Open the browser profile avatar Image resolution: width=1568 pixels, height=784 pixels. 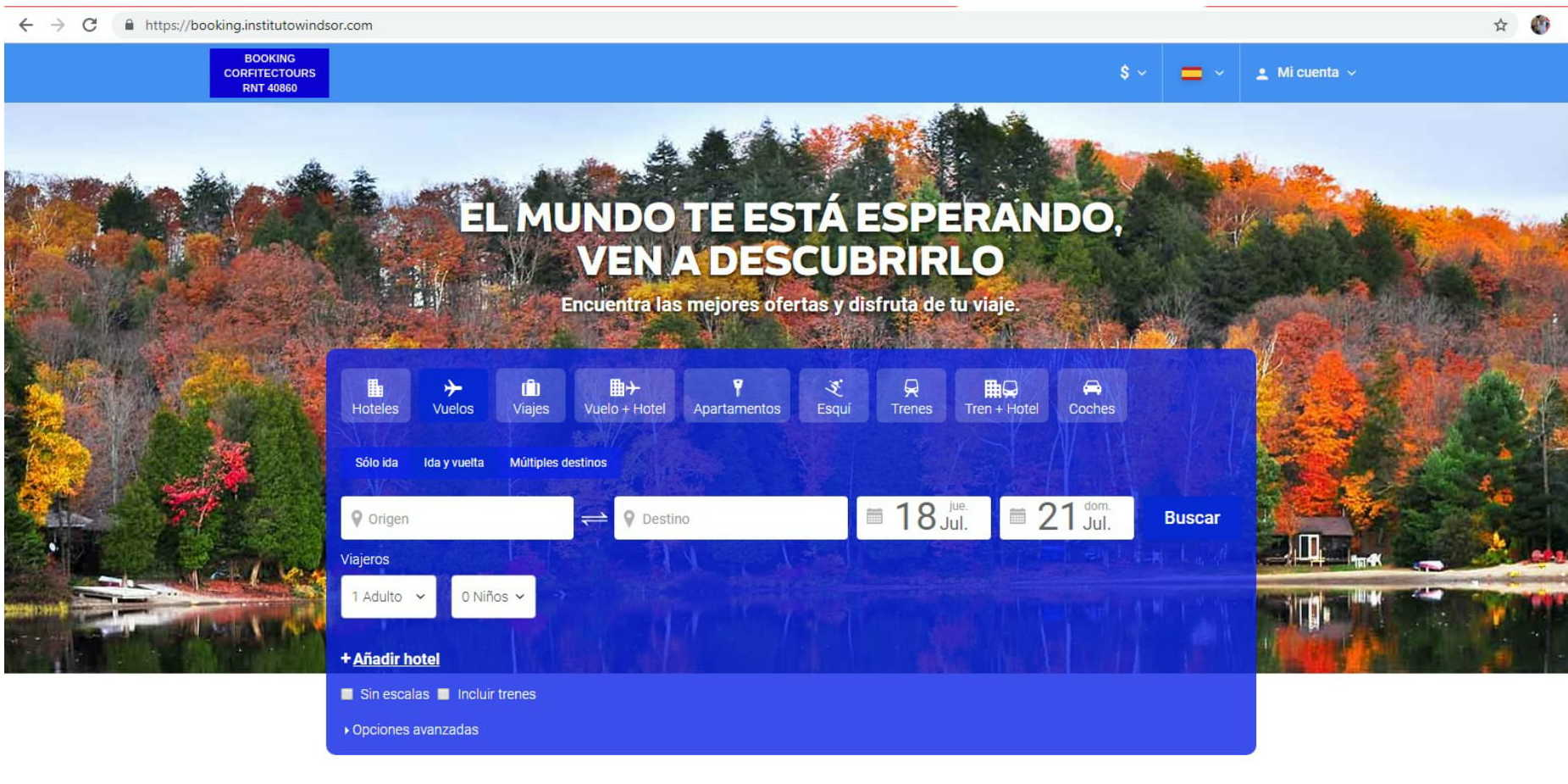[1540, 25]
